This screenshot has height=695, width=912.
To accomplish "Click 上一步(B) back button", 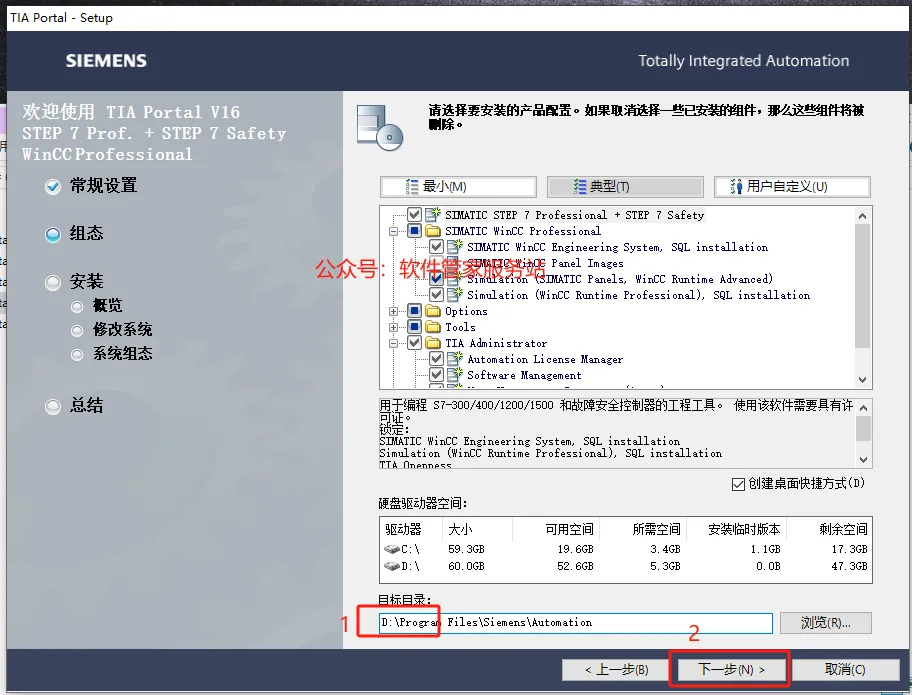I will point(617,670).
